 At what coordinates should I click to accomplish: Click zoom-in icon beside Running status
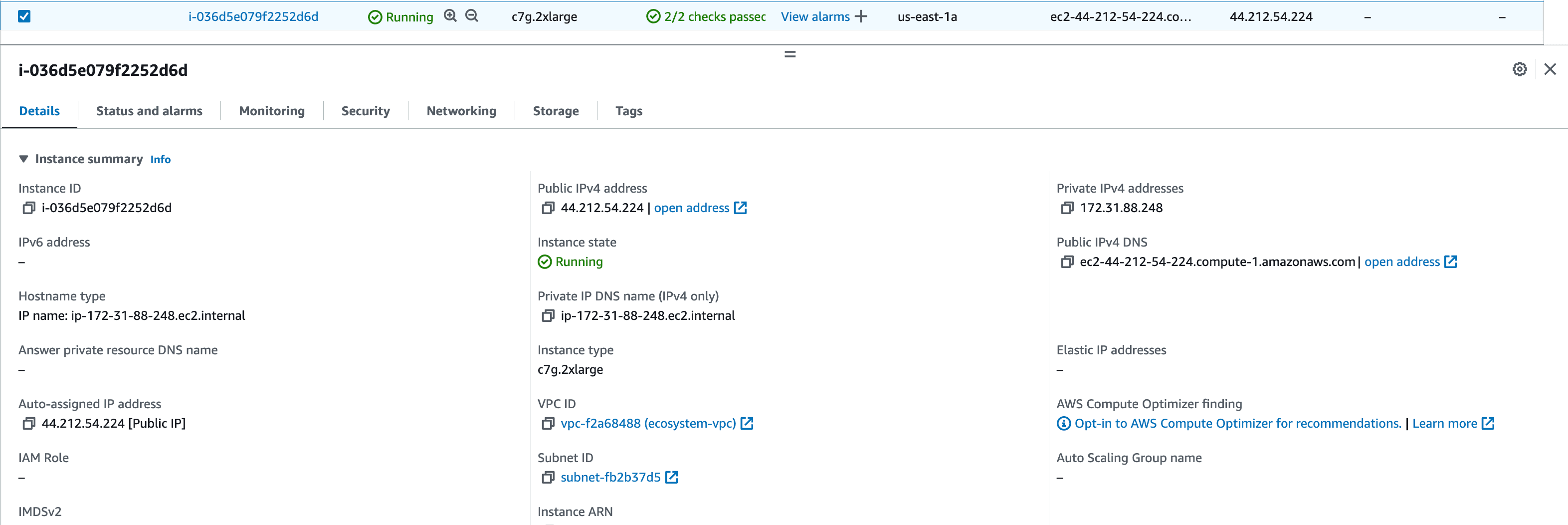pyautogui.click(x=450, y=16)
